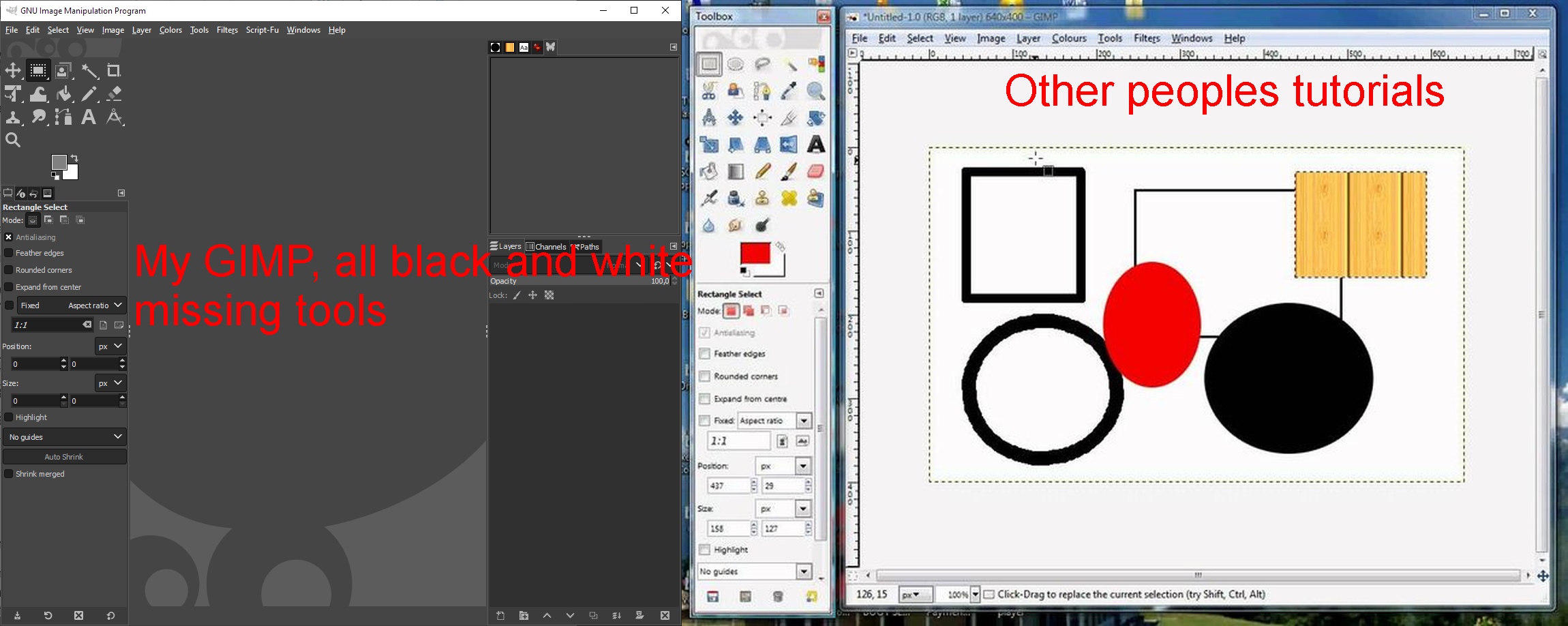Toggle Antialiasing checkbox in dark GIMP

8,237
